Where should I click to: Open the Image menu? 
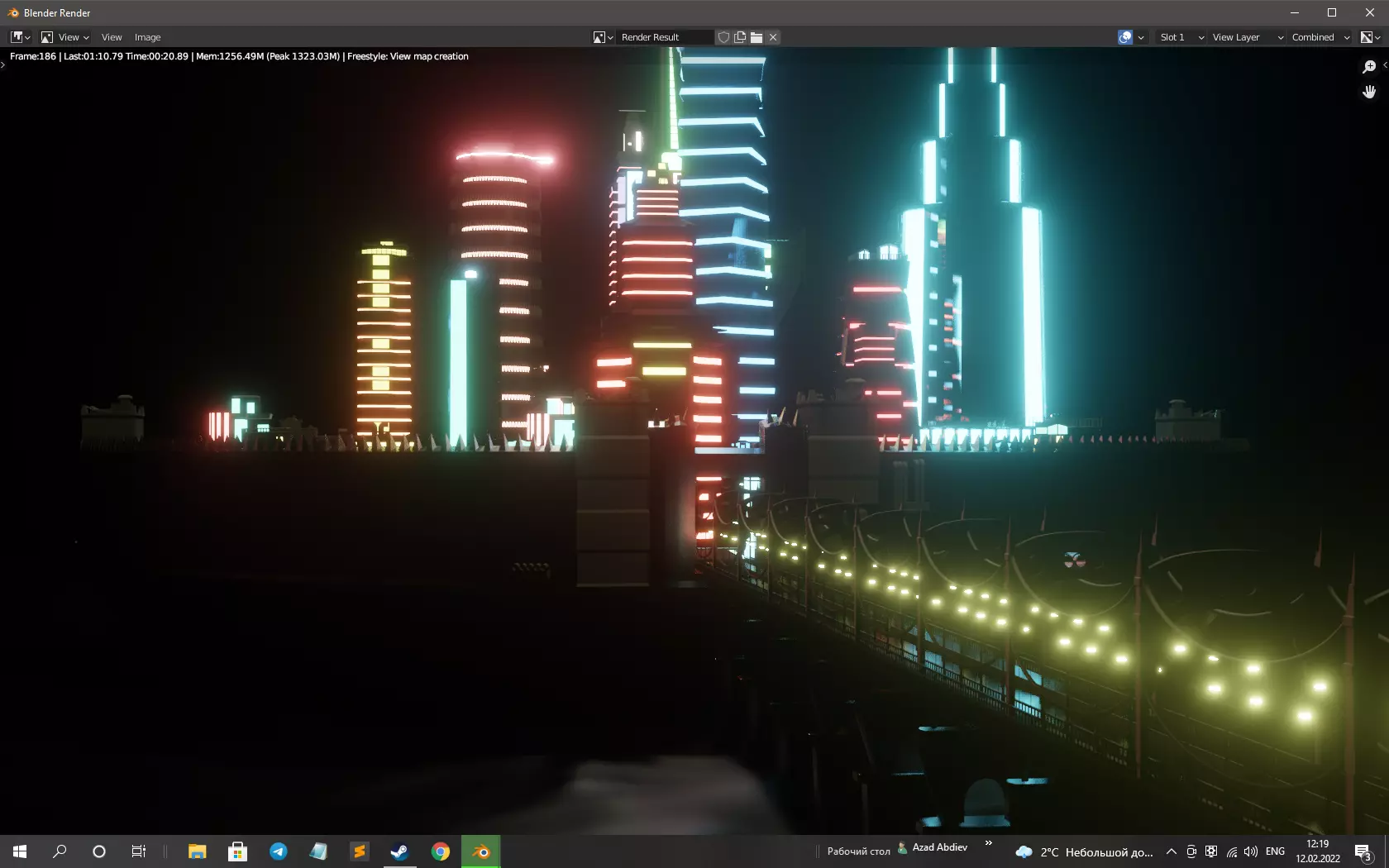[147, 37]
